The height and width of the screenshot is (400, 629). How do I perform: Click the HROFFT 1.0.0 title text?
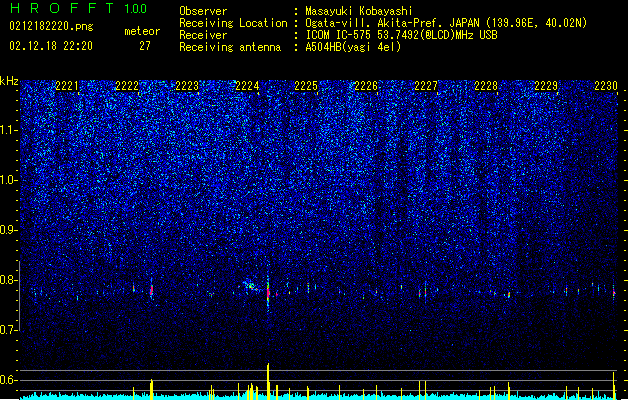coord(78,8)
